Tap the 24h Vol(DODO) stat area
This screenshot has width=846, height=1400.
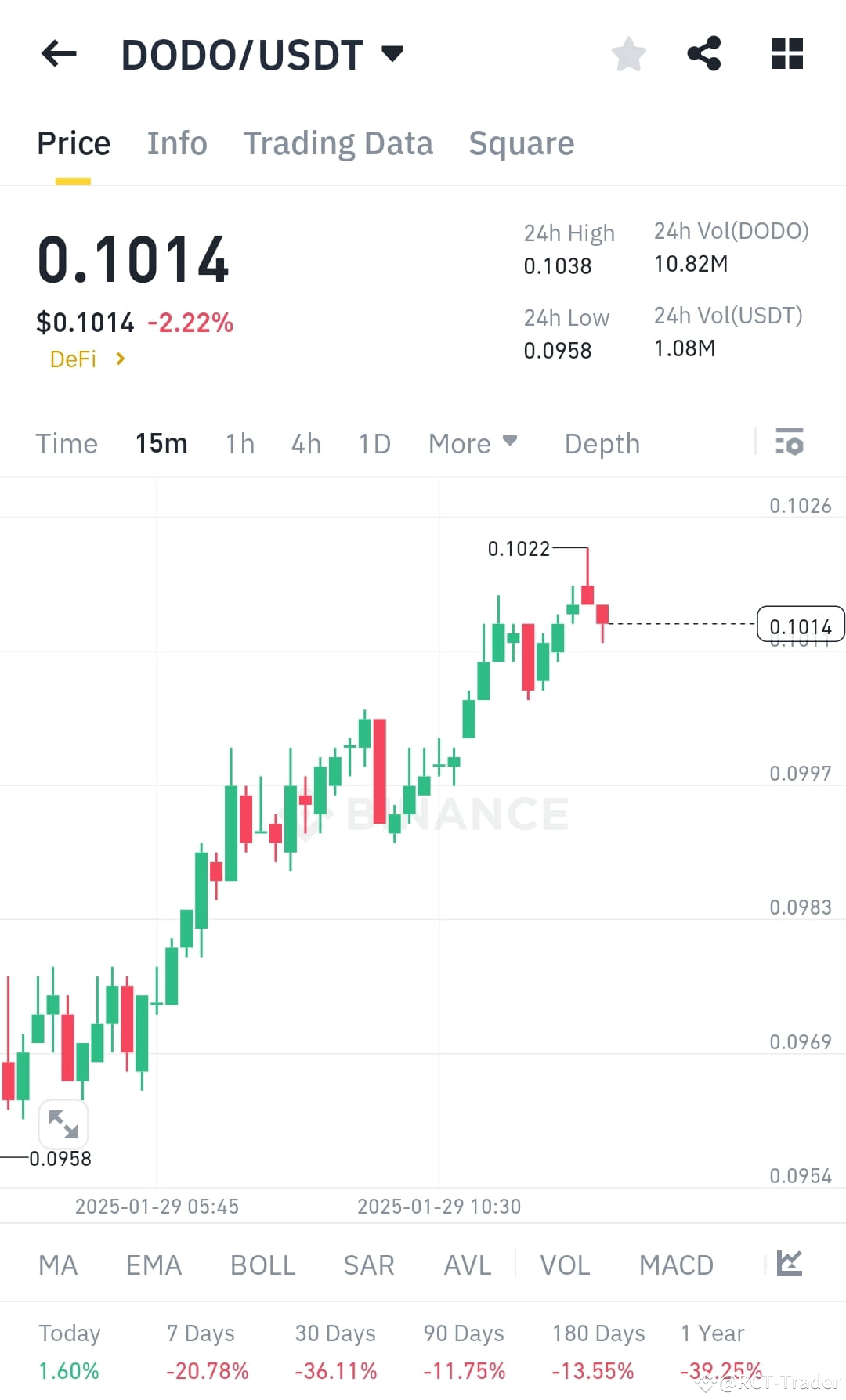point(730,247)
